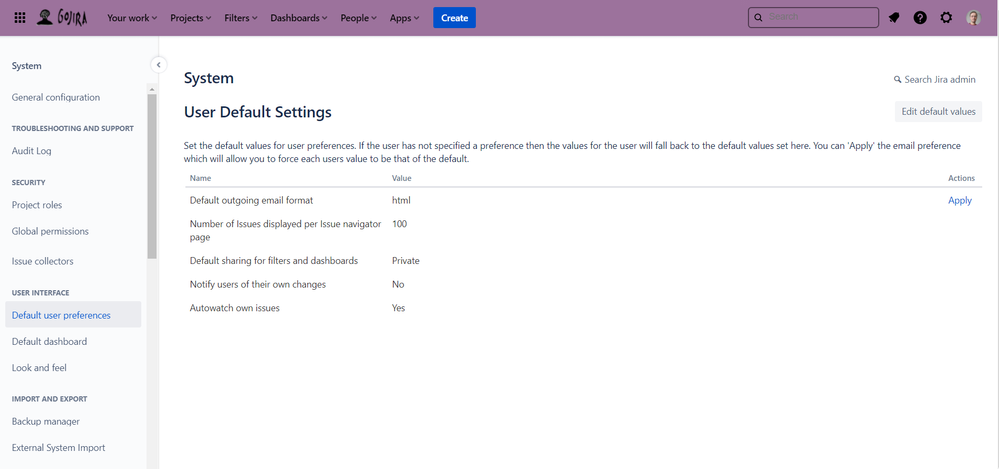Viewport: 999px width, 469px height.
Task: Click 'Autowatch own issues' row name
Action: [x=235, y=308]
